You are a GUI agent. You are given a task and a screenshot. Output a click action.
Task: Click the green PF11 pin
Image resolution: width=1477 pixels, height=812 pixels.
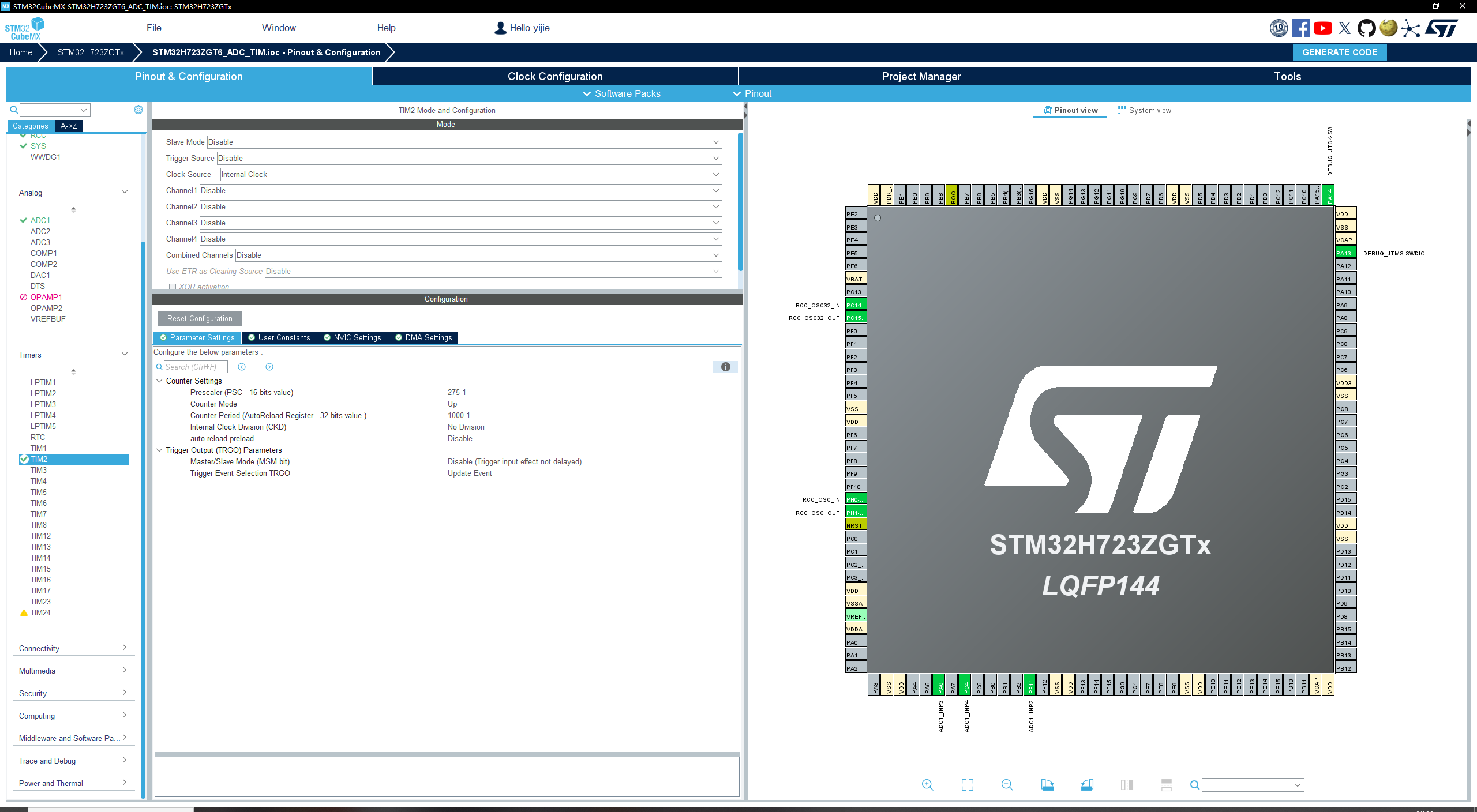coord(1031,685)
